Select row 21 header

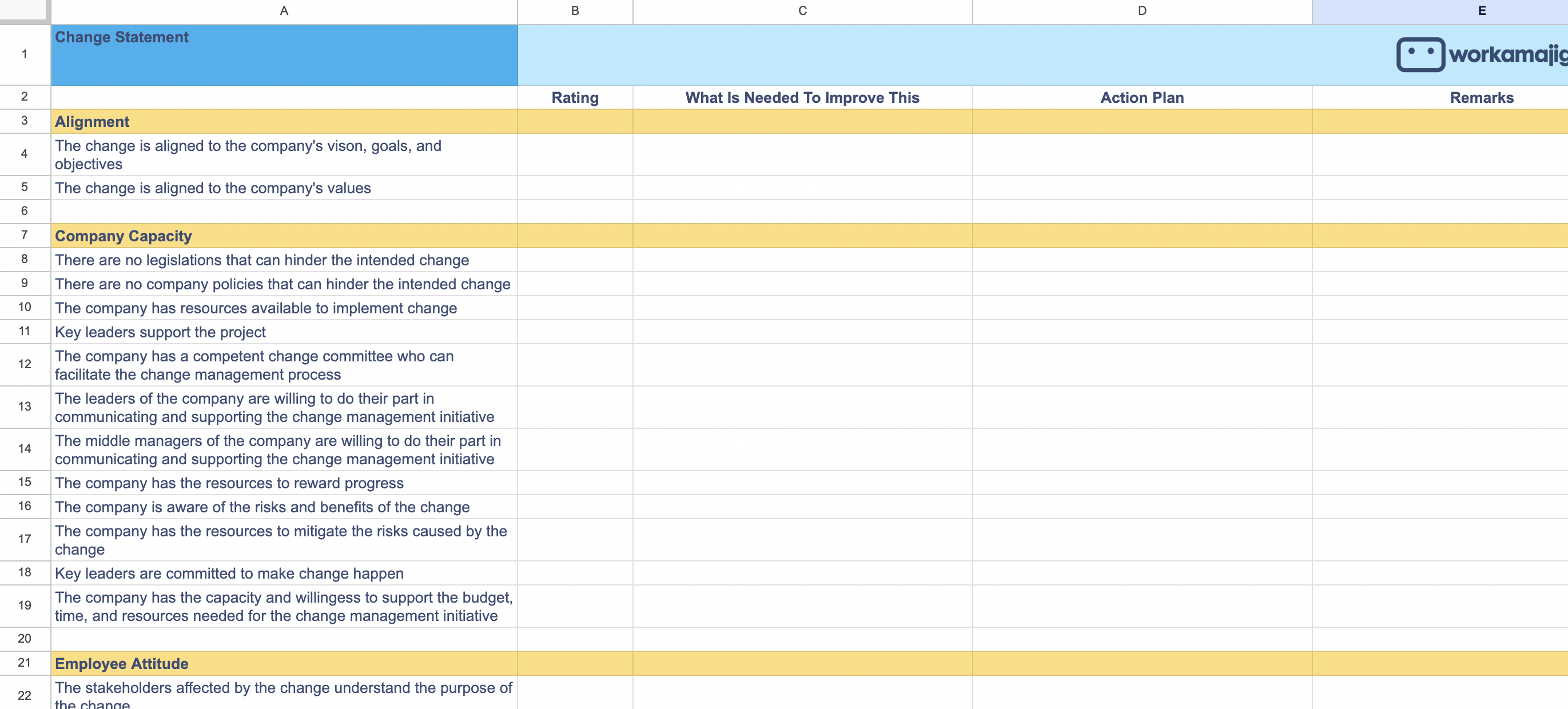click(25, 663)
